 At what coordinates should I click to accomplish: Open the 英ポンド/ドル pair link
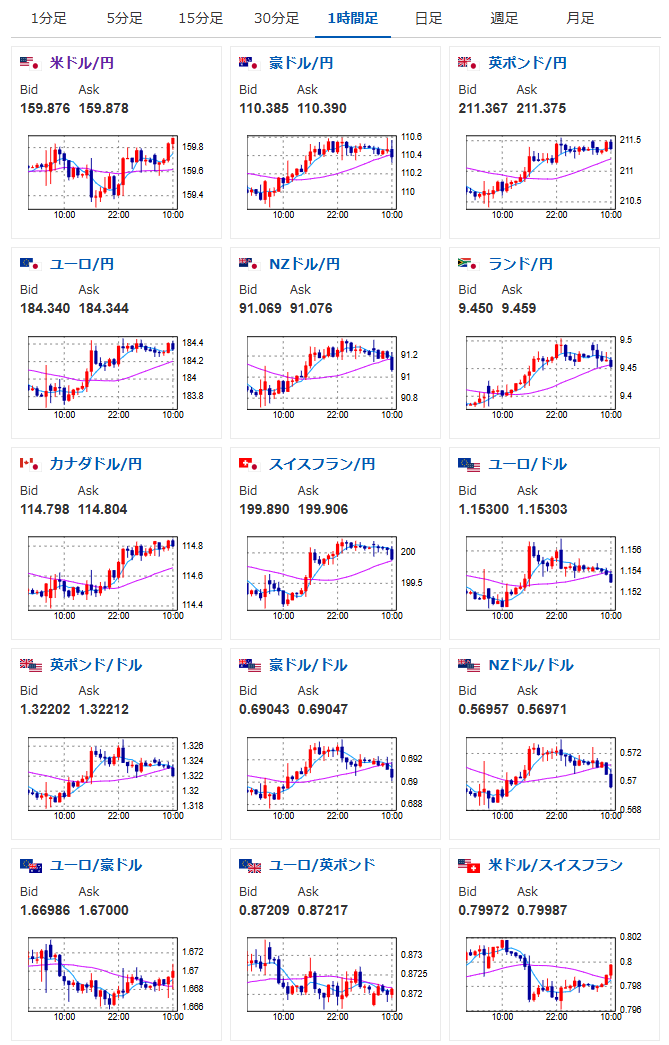[x=95, y=664]
